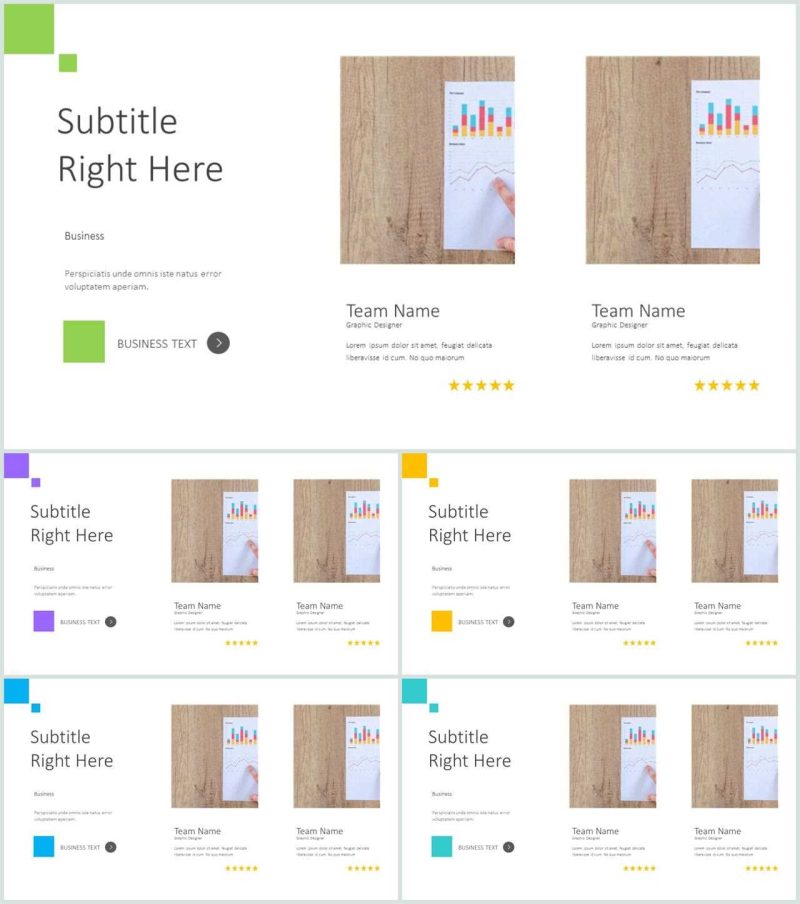Select the teal square beside BUSINESS TEXT
800x904 pixels.
point(441,846)
